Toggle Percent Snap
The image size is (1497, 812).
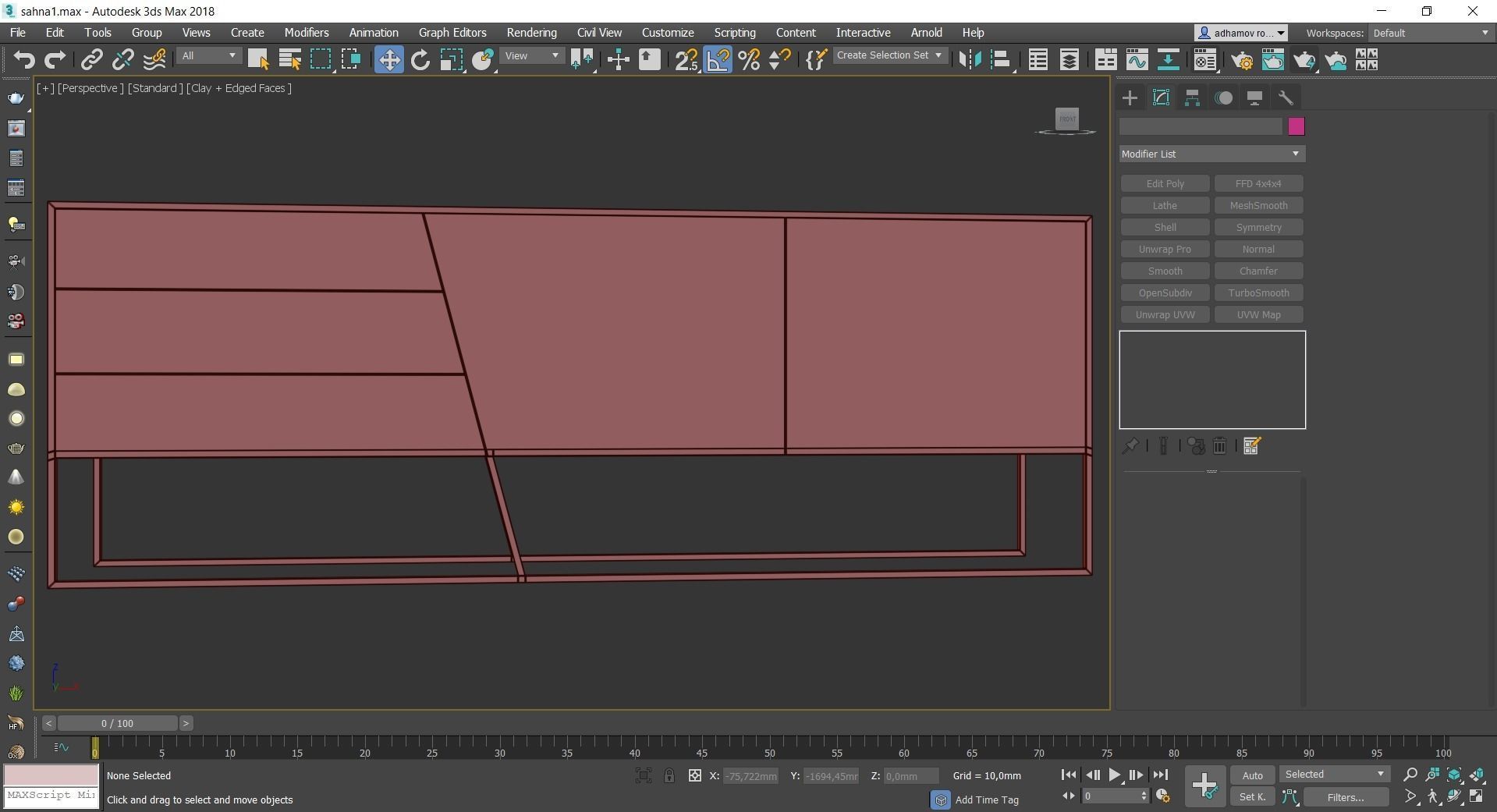click(x=749, y=60)
